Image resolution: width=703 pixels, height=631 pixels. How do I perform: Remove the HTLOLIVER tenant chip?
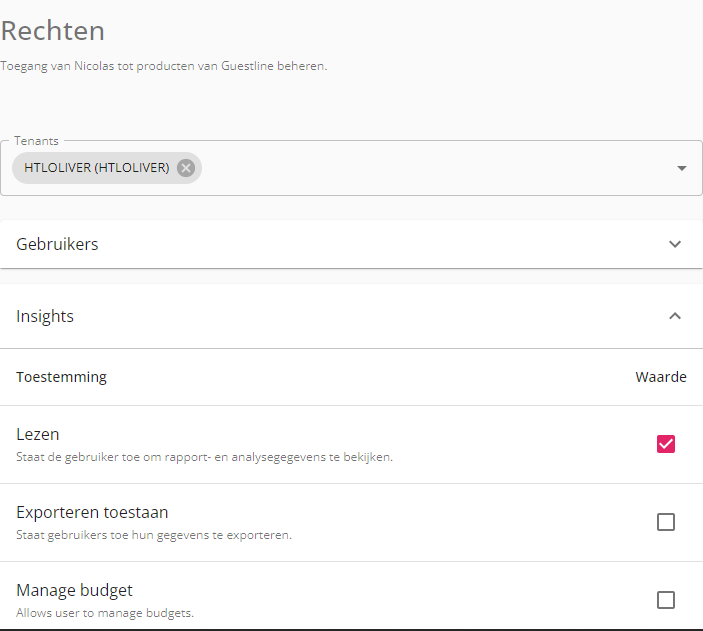(x=186, y=168)
